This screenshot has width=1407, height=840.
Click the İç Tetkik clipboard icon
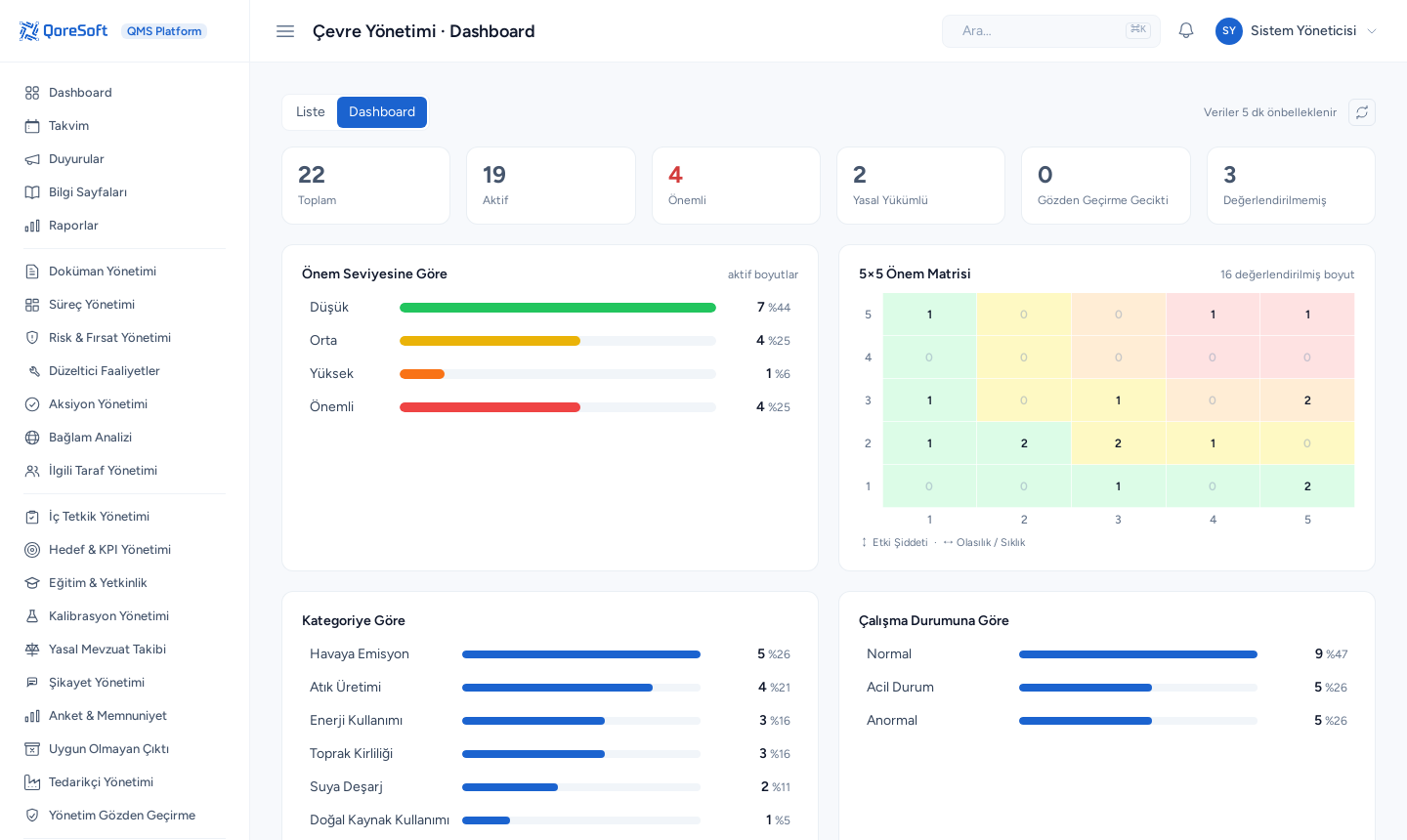tap(32, 517)
